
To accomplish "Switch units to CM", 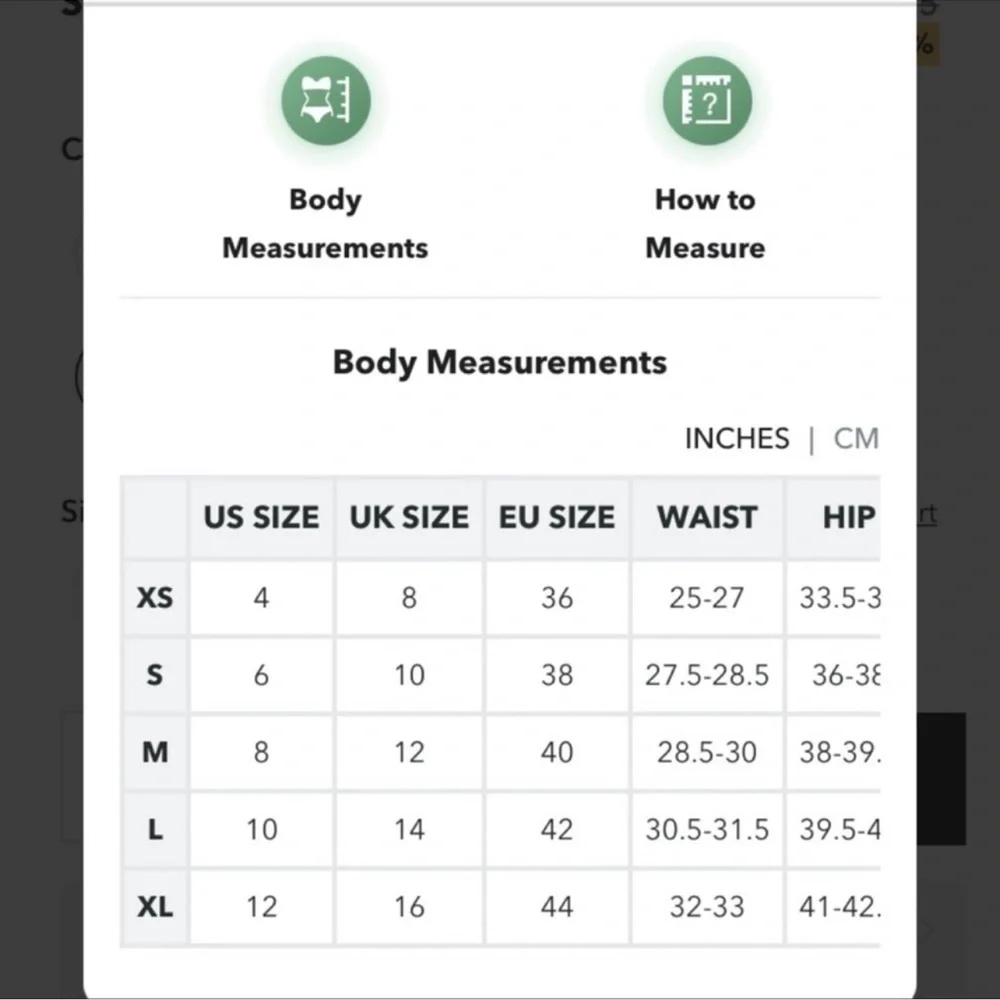I will (x=856, y=439).
